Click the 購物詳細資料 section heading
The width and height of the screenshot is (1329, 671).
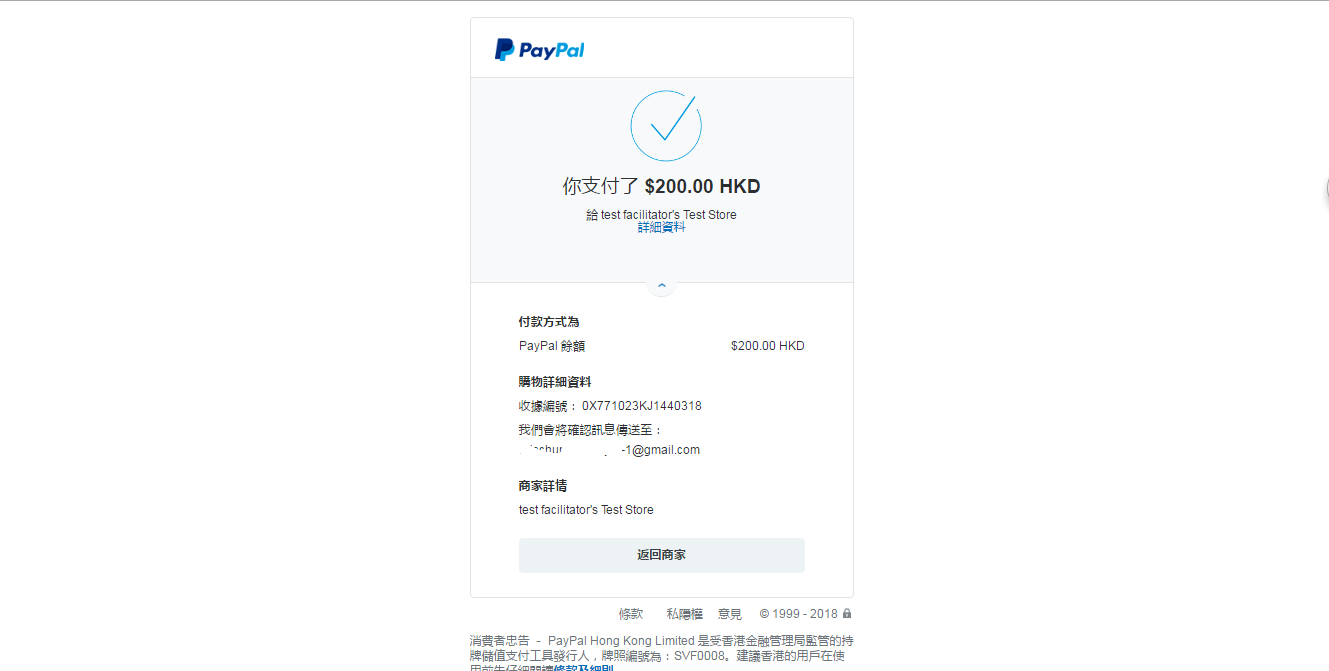click(x=555, y=382)
